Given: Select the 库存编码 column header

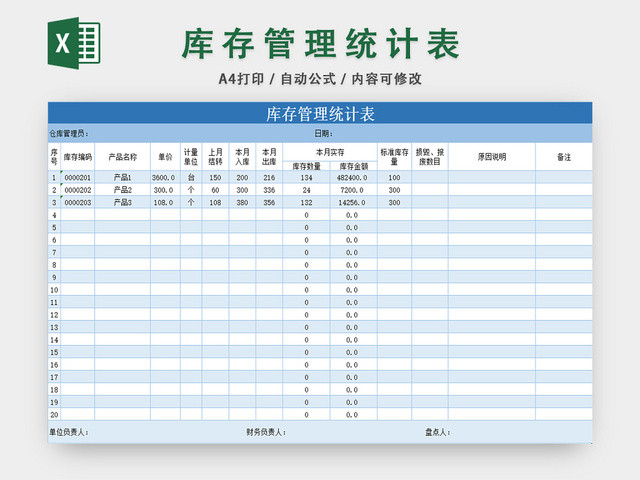Looking at the screenshot, I should click(78, 157).
